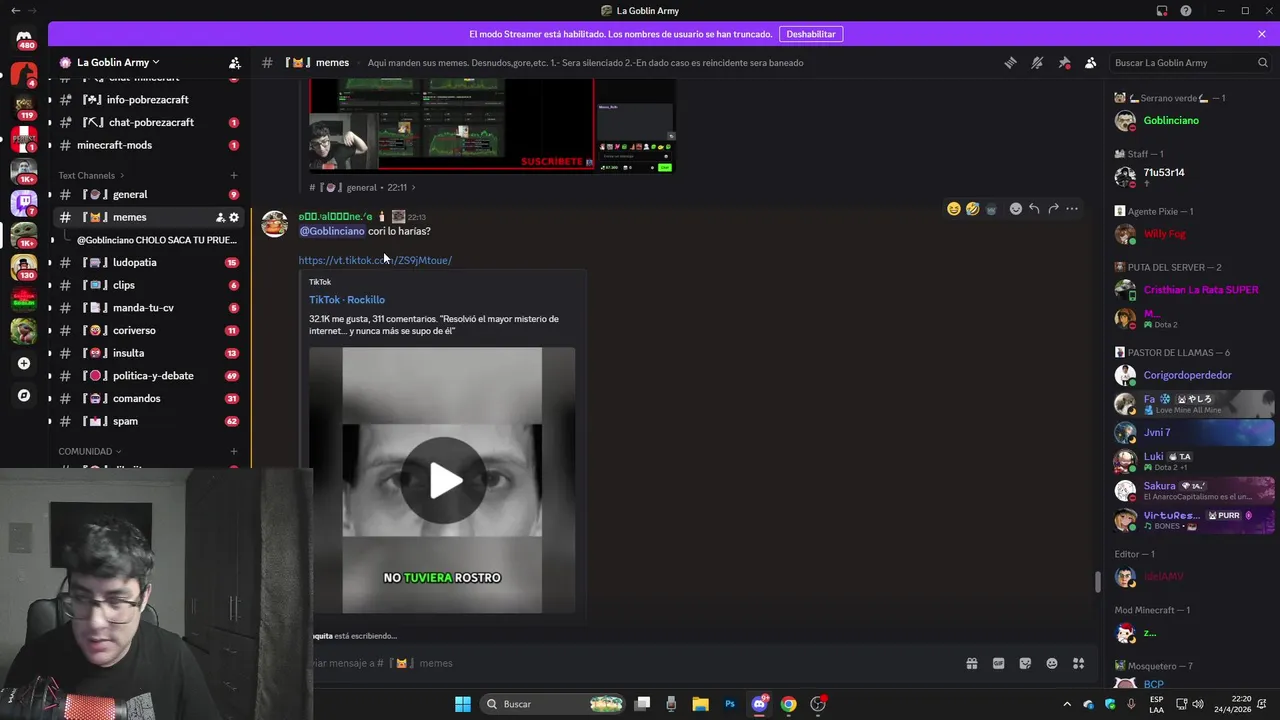Click the reply arrow on message toolbar

pyautogui.click(x=1034, y=209)
